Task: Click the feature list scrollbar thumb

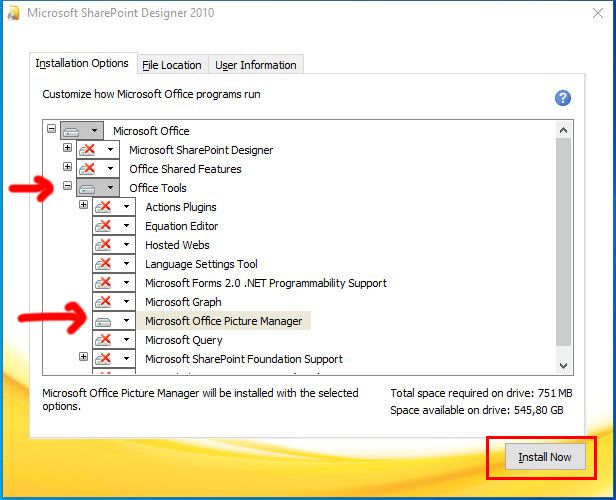Action: (x=563, y=242)
